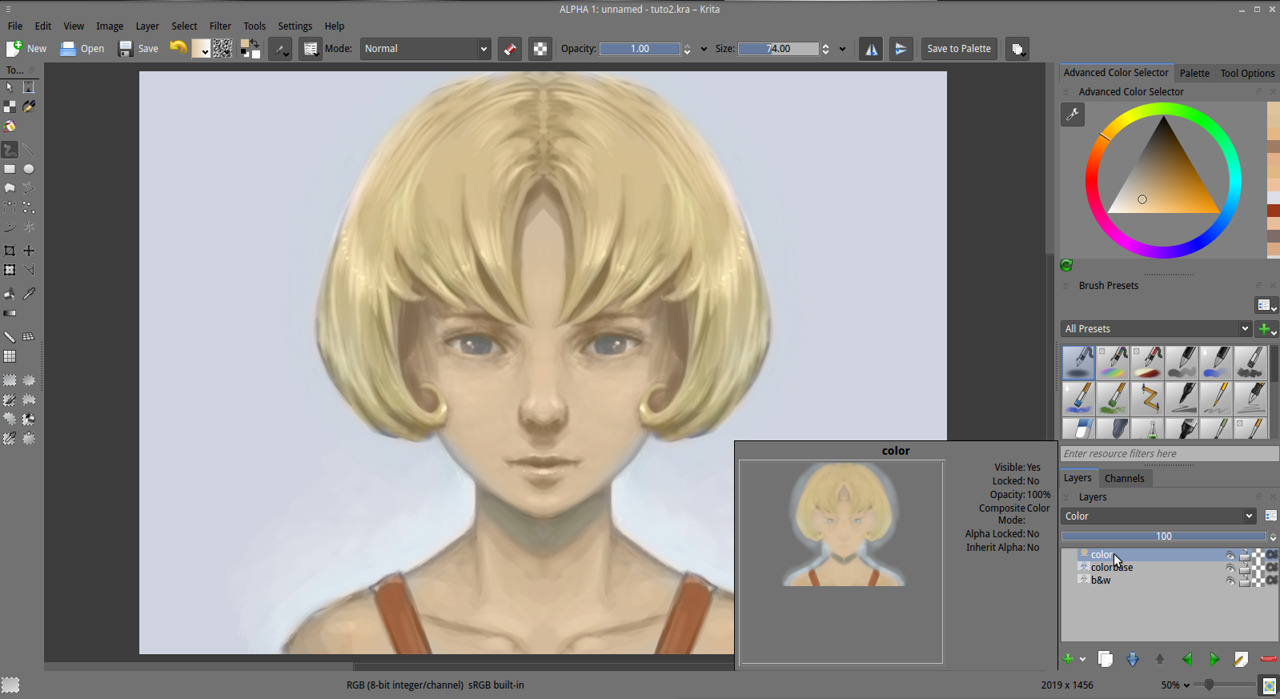Image resolution: width=1280 pixels, height=699 pixels.
Task: Switch to the Channels tab
Action: (x=1125, y=478)
